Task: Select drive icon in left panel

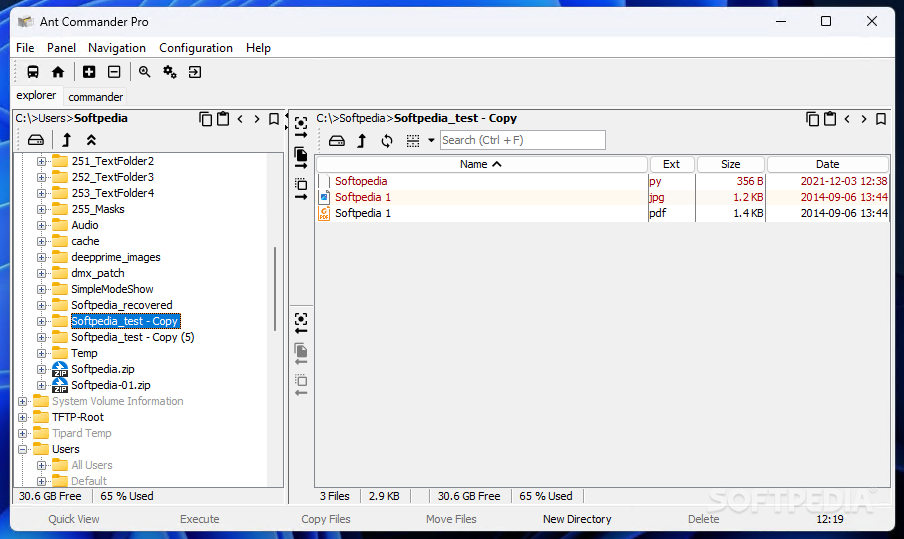Action: [36, 140]
